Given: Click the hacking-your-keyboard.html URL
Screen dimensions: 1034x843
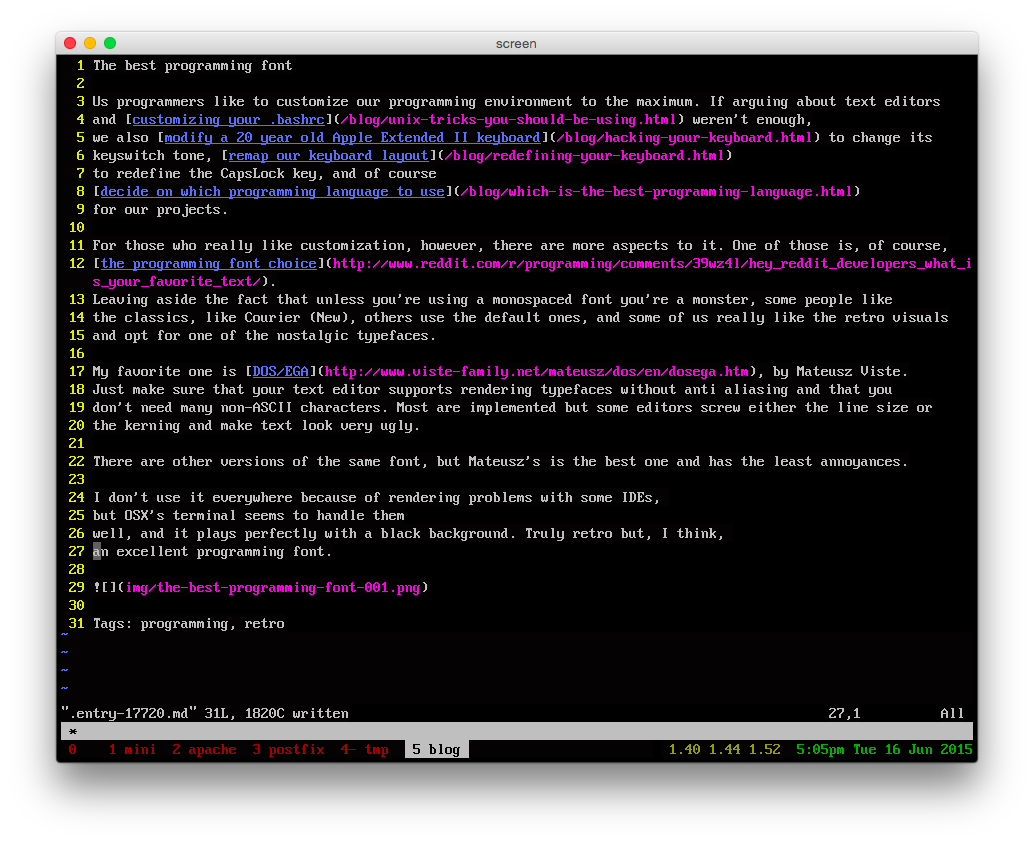Looking at the screenshot, I should pos(684,137).
